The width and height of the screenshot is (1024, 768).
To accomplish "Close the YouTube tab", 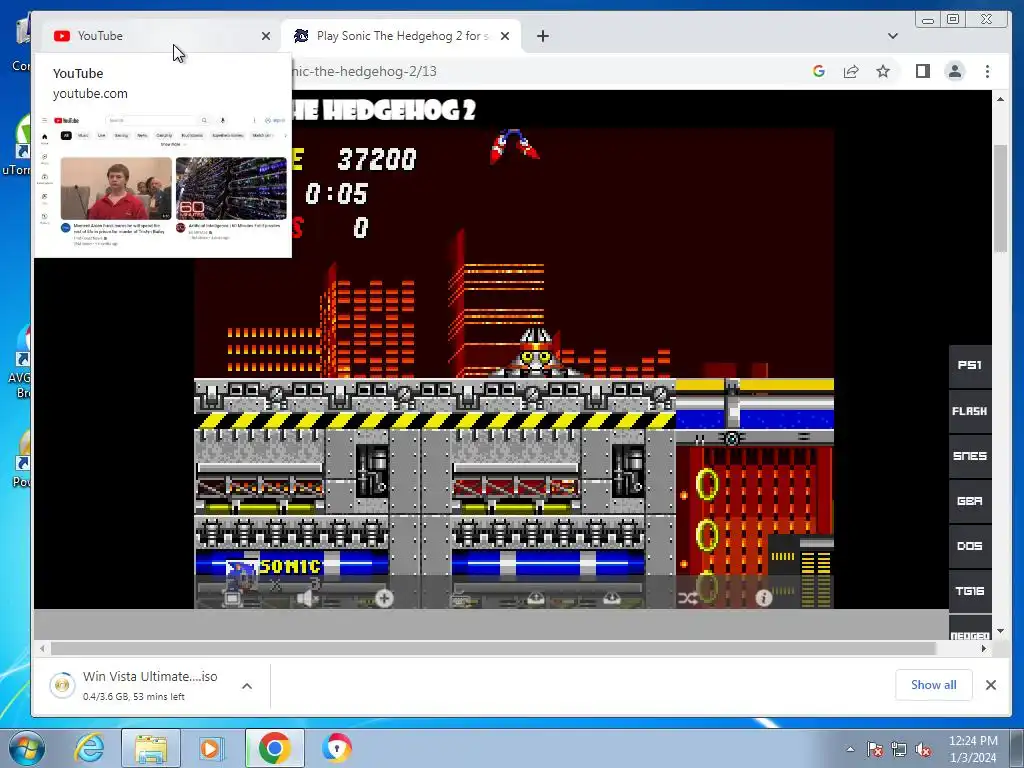I will [x=266, y=36].
